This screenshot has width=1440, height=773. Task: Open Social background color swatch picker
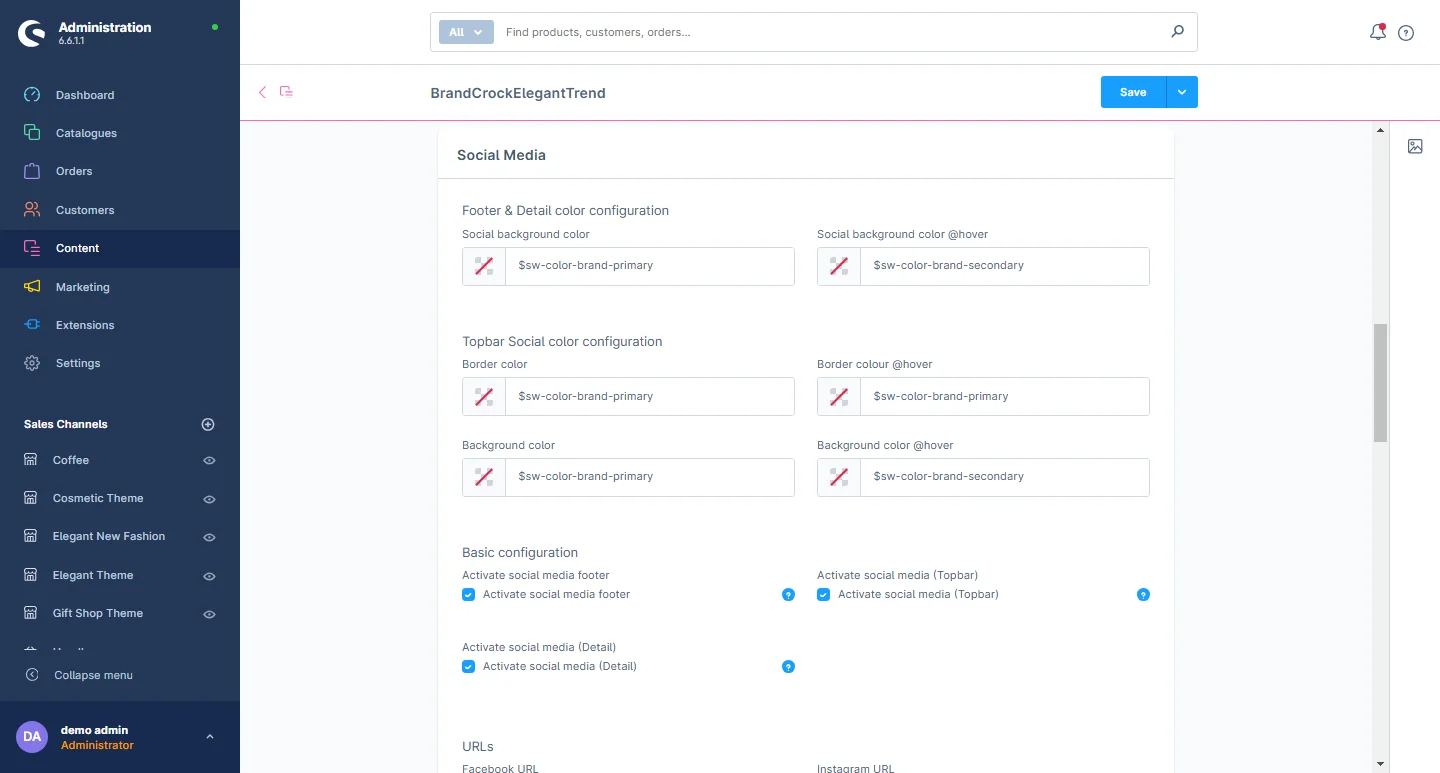(484, 266)
